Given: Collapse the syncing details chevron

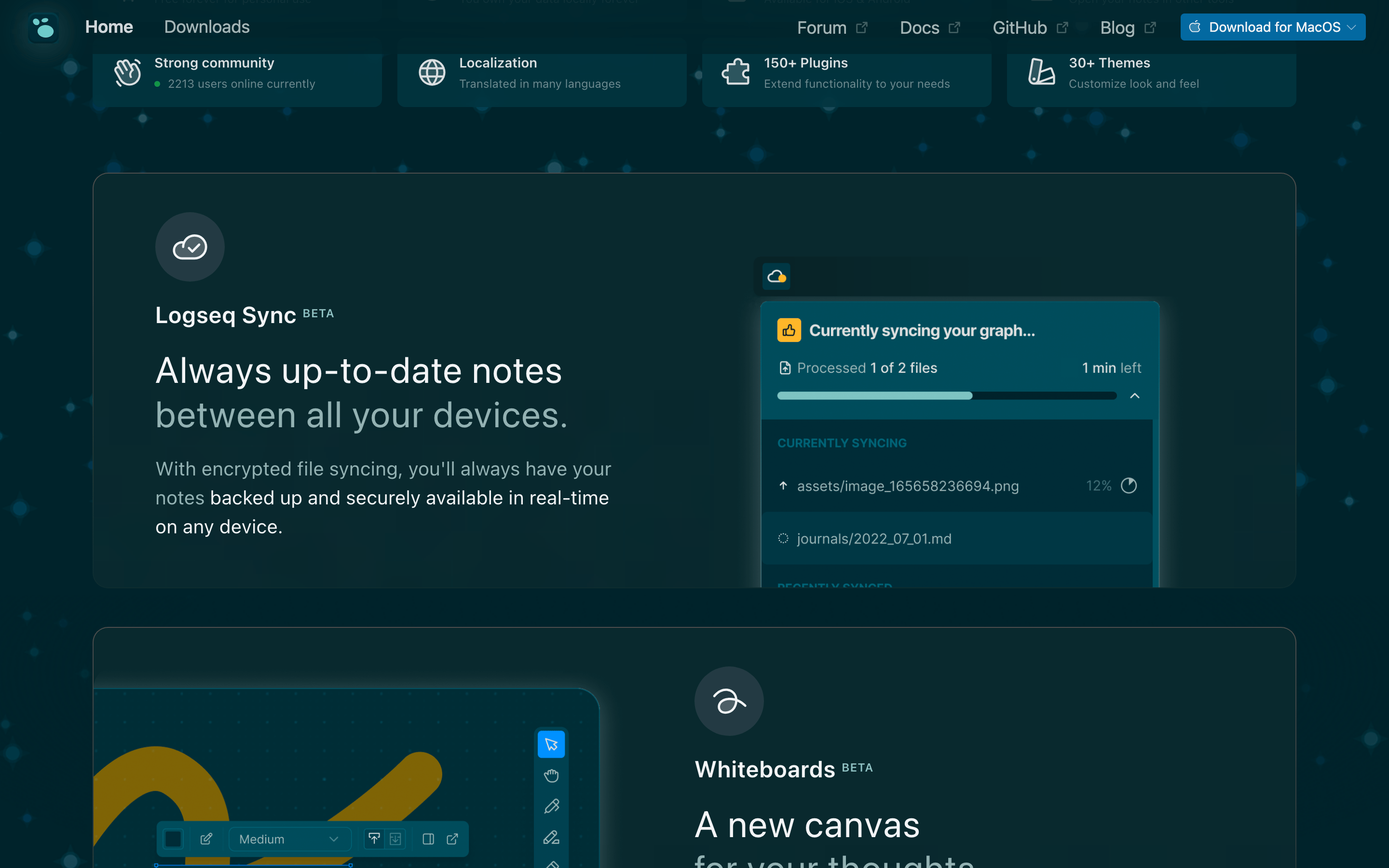Looking at the screenshot, I should 1135,395.
